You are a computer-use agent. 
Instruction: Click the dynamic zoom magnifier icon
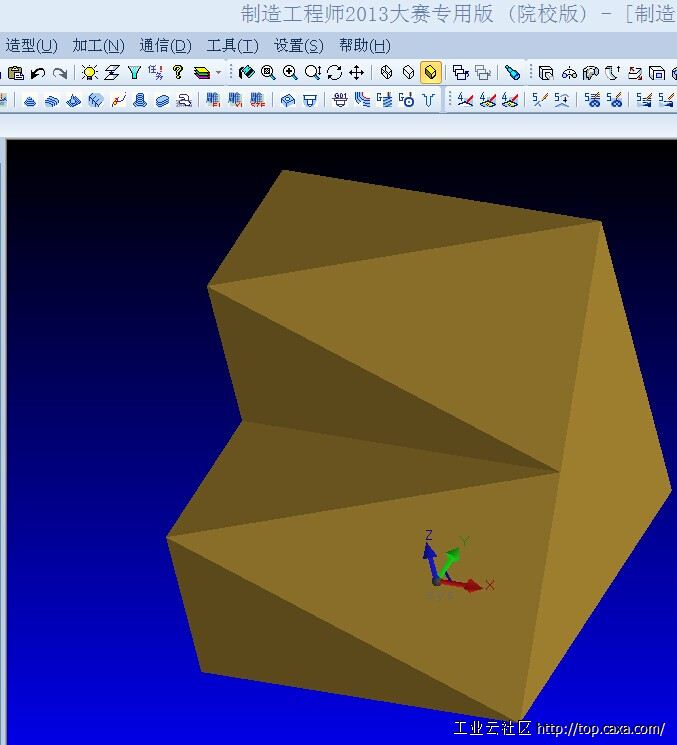313,73
